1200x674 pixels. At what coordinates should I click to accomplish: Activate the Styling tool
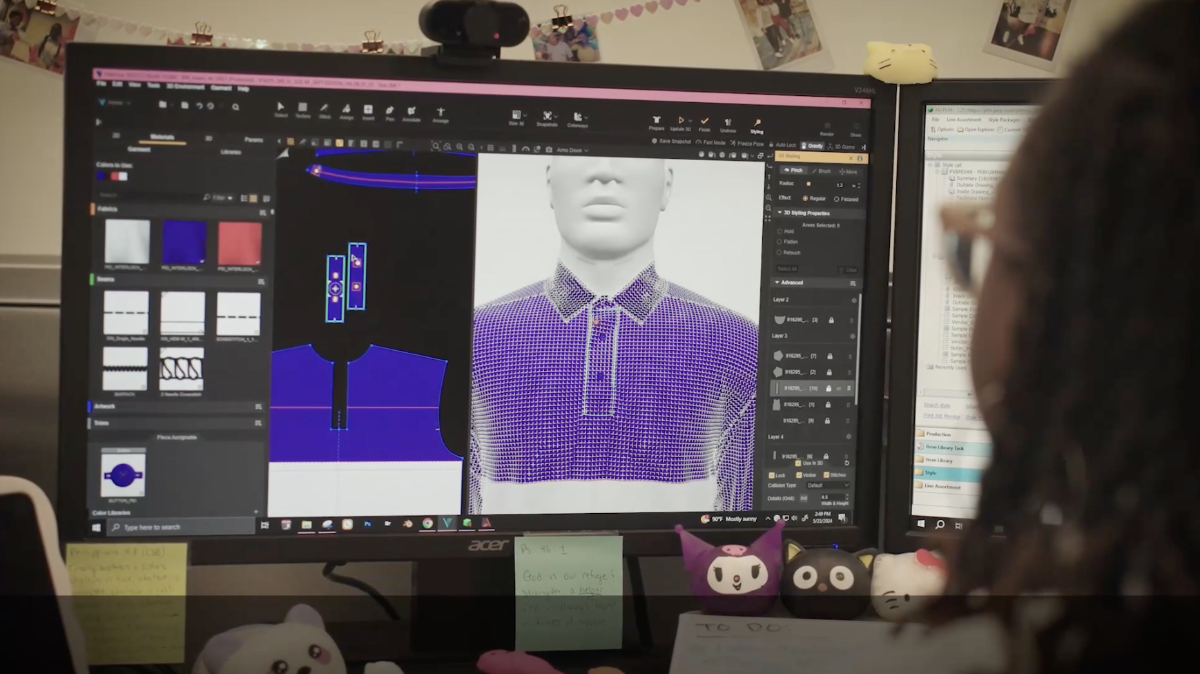coord(756,125)
